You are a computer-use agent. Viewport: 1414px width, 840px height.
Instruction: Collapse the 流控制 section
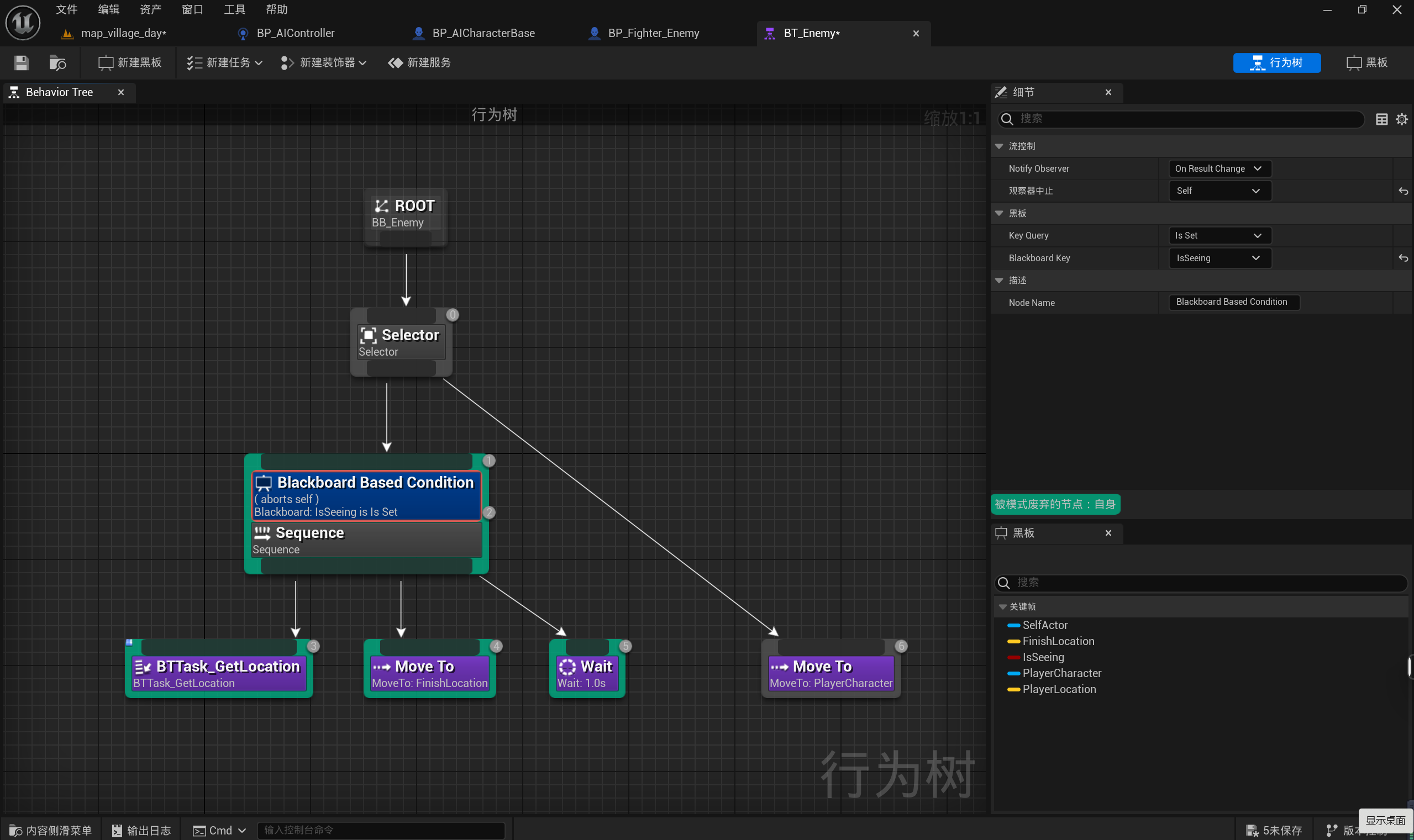(x=999, y=146)
